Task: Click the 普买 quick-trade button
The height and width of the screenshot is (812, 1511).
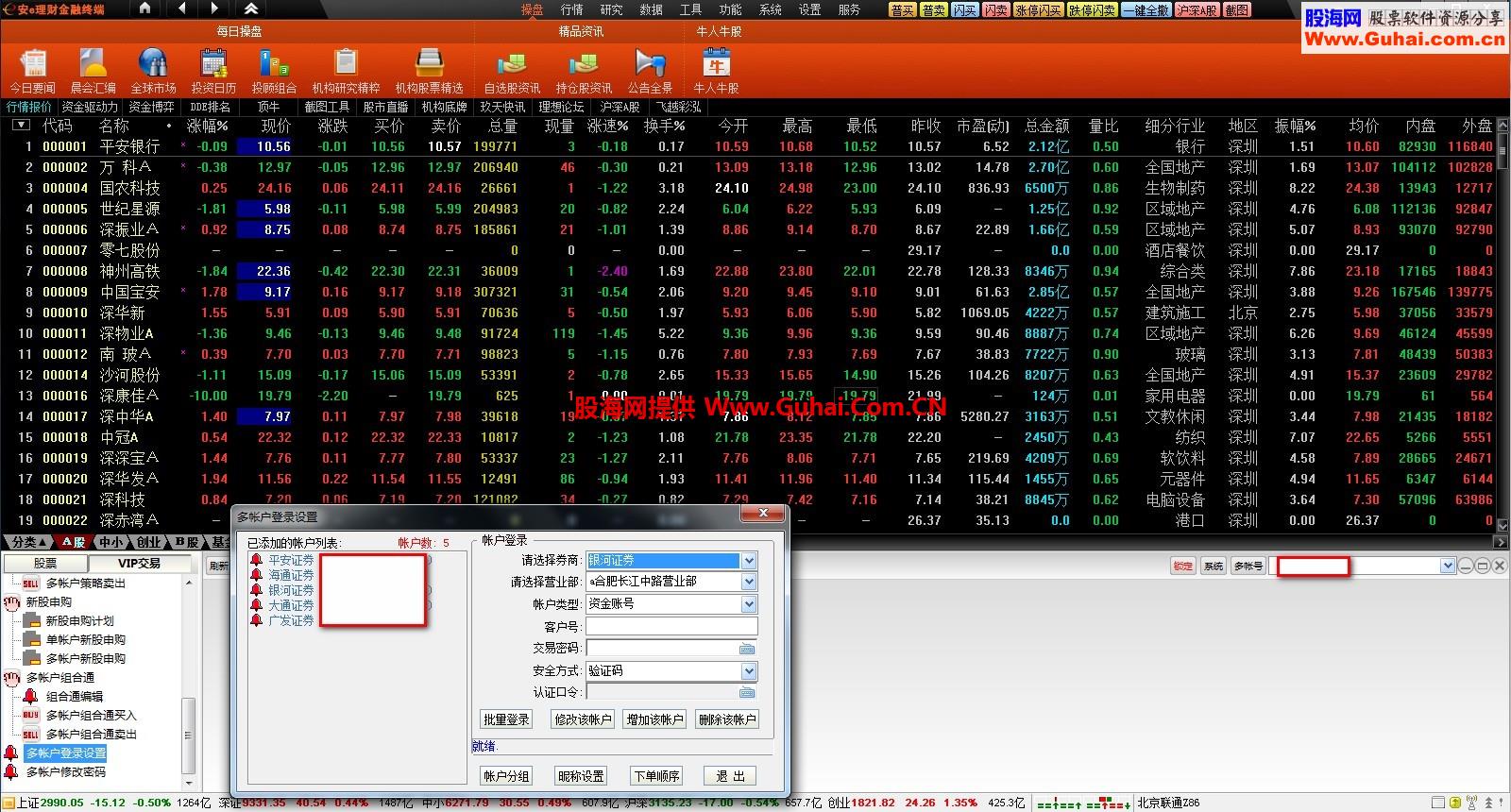Action: pos(902,9)
